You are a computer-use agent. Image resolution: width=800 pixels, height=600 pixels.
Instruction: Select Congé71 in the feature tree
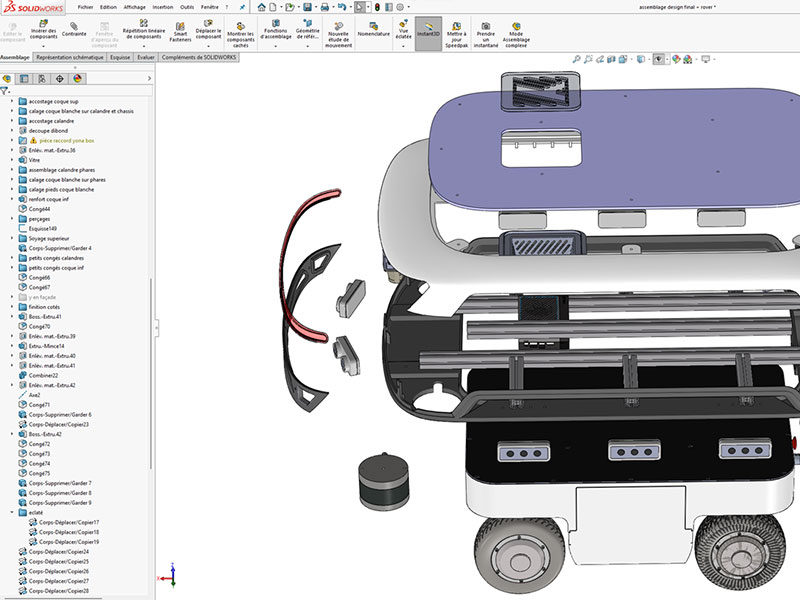click(x=40, y=405)
